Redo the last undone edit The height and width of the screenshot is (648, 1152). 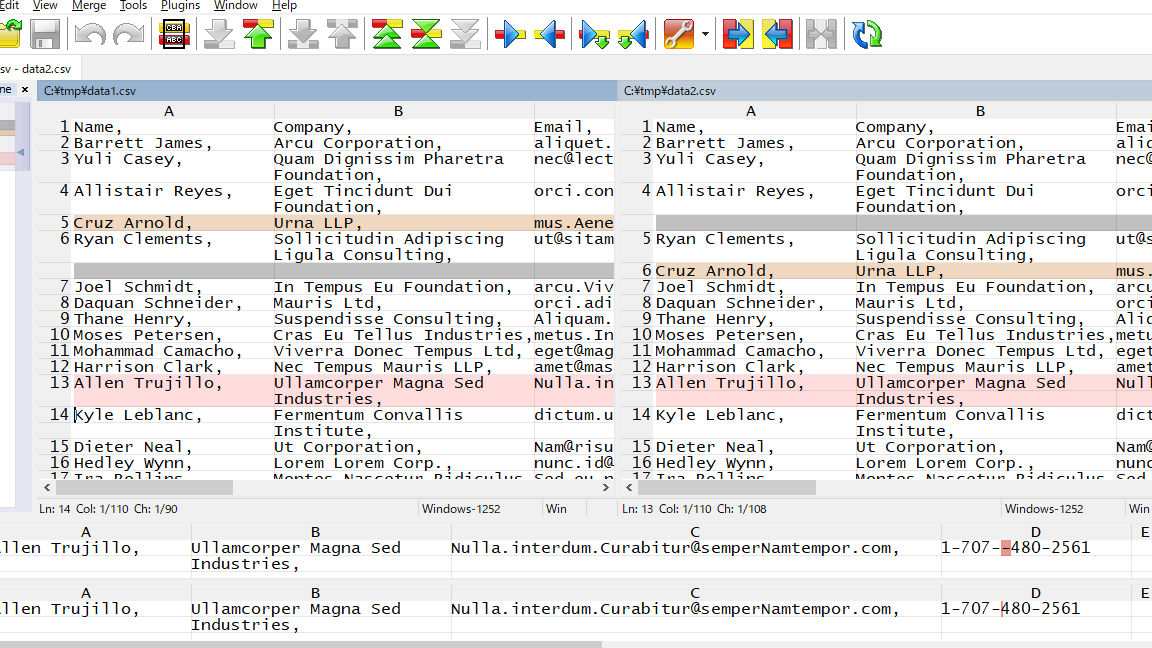pos(129,35)
